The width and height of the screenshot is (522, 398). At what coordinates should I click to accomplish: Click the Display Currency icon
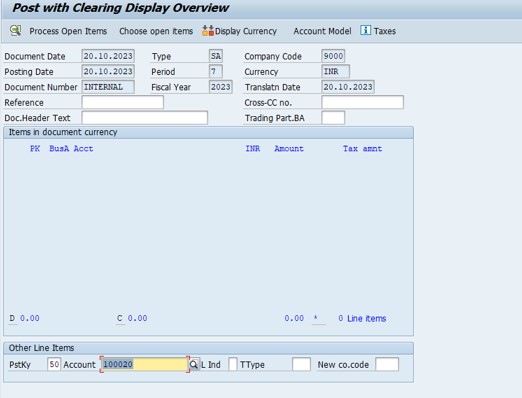[208, 31]
